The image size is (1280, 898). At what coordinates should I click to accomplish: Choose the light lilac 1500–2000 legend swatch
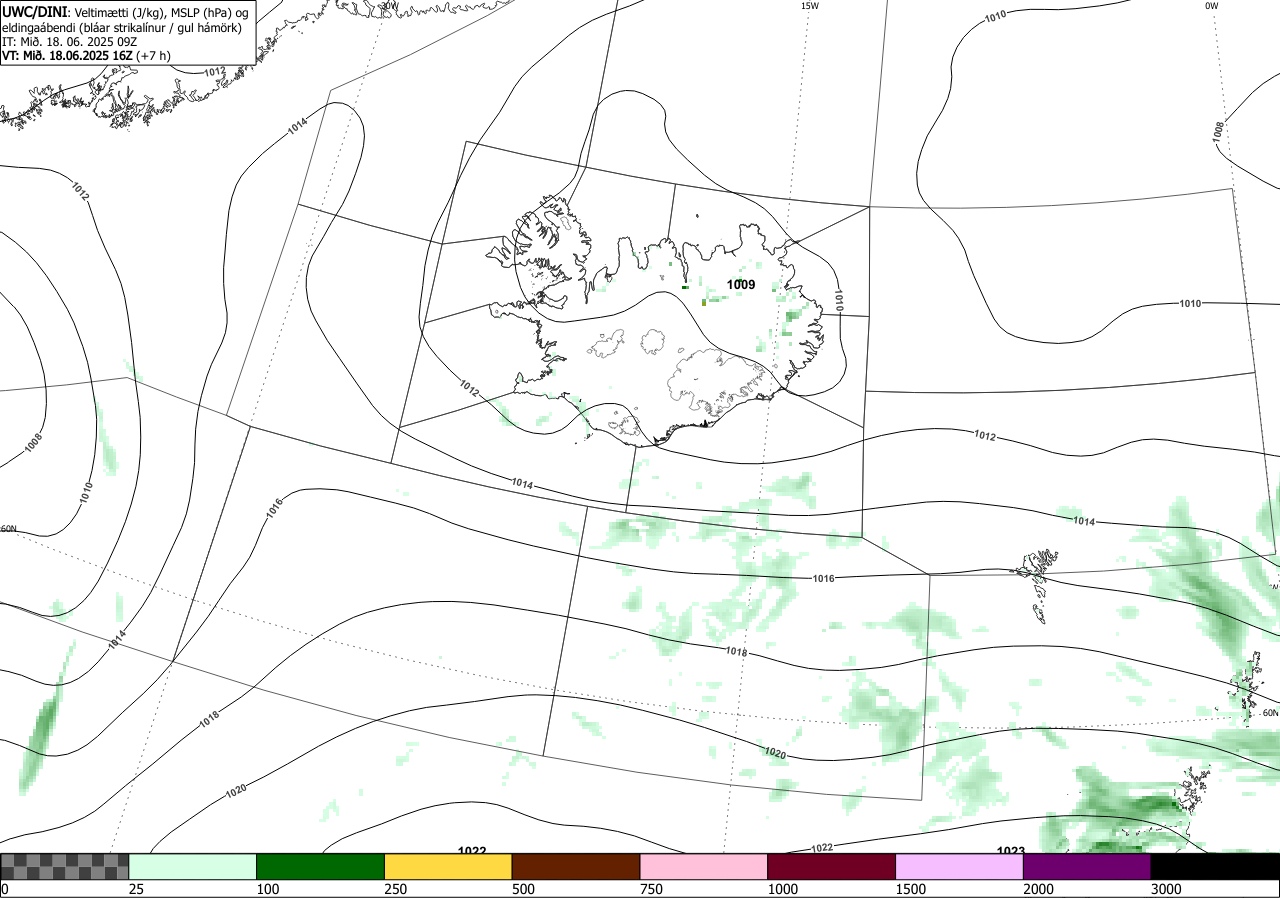[960, 866]
